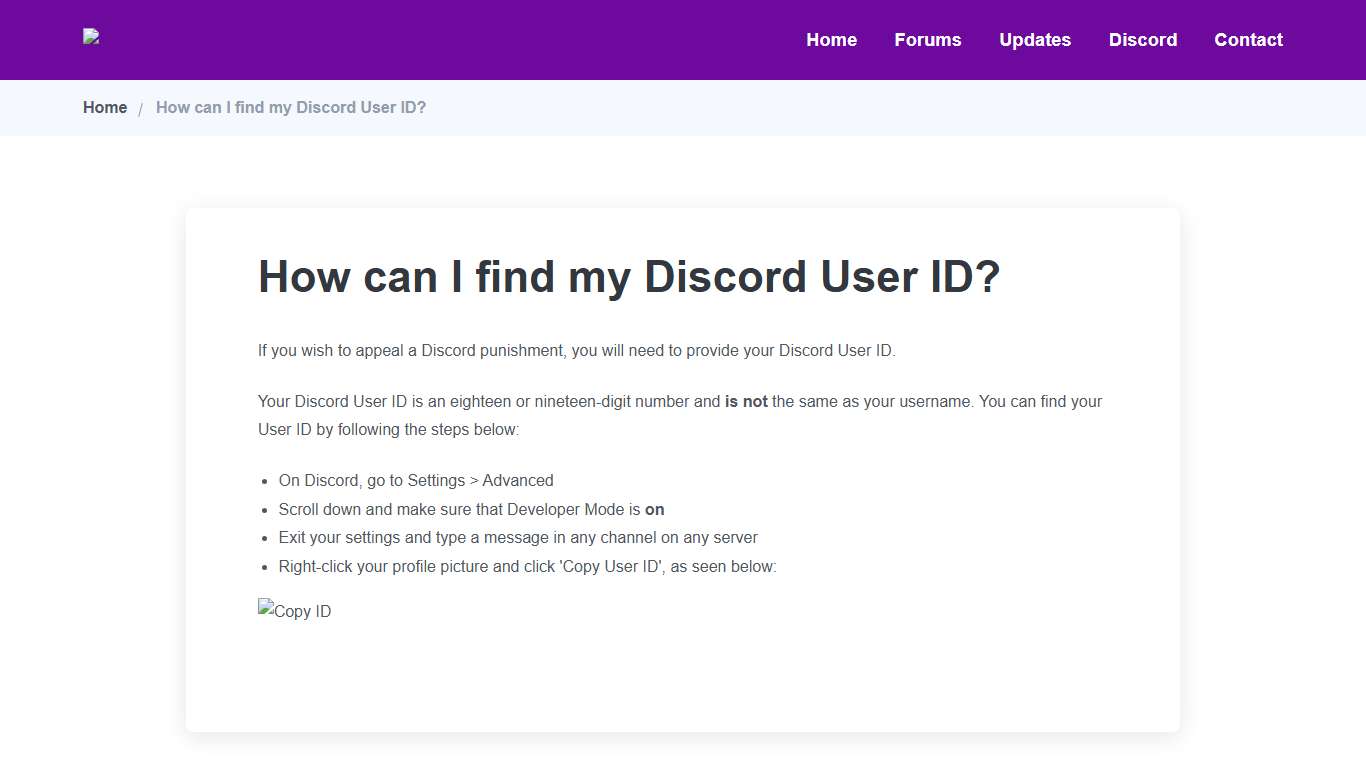Click the broken site logo image
1366x768 pixels.
pyautogui.click(x=90, y=38)
